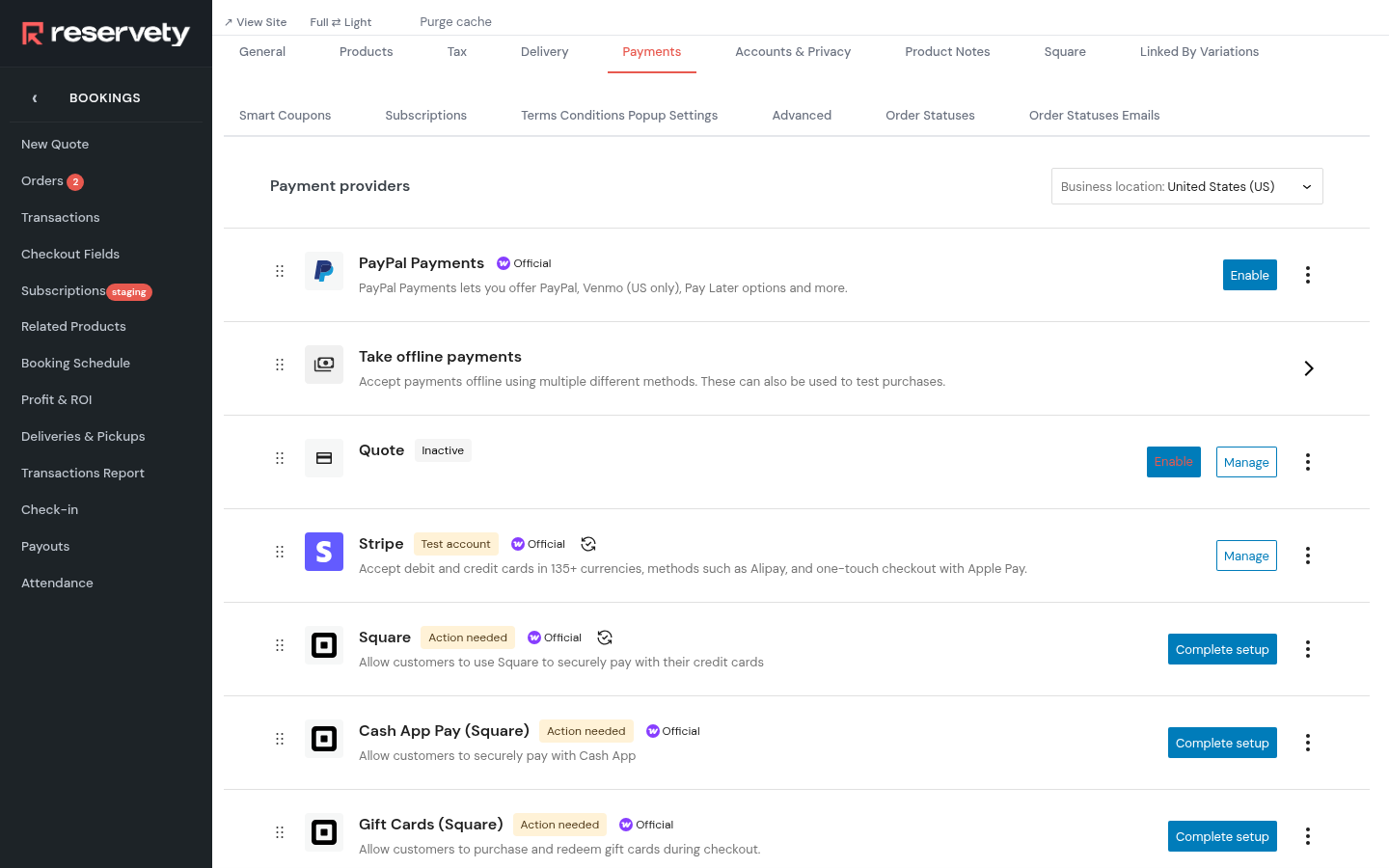Click the Take offline payments cash icon
This screenshot has width=1389, height=868.
coord(324,365)
